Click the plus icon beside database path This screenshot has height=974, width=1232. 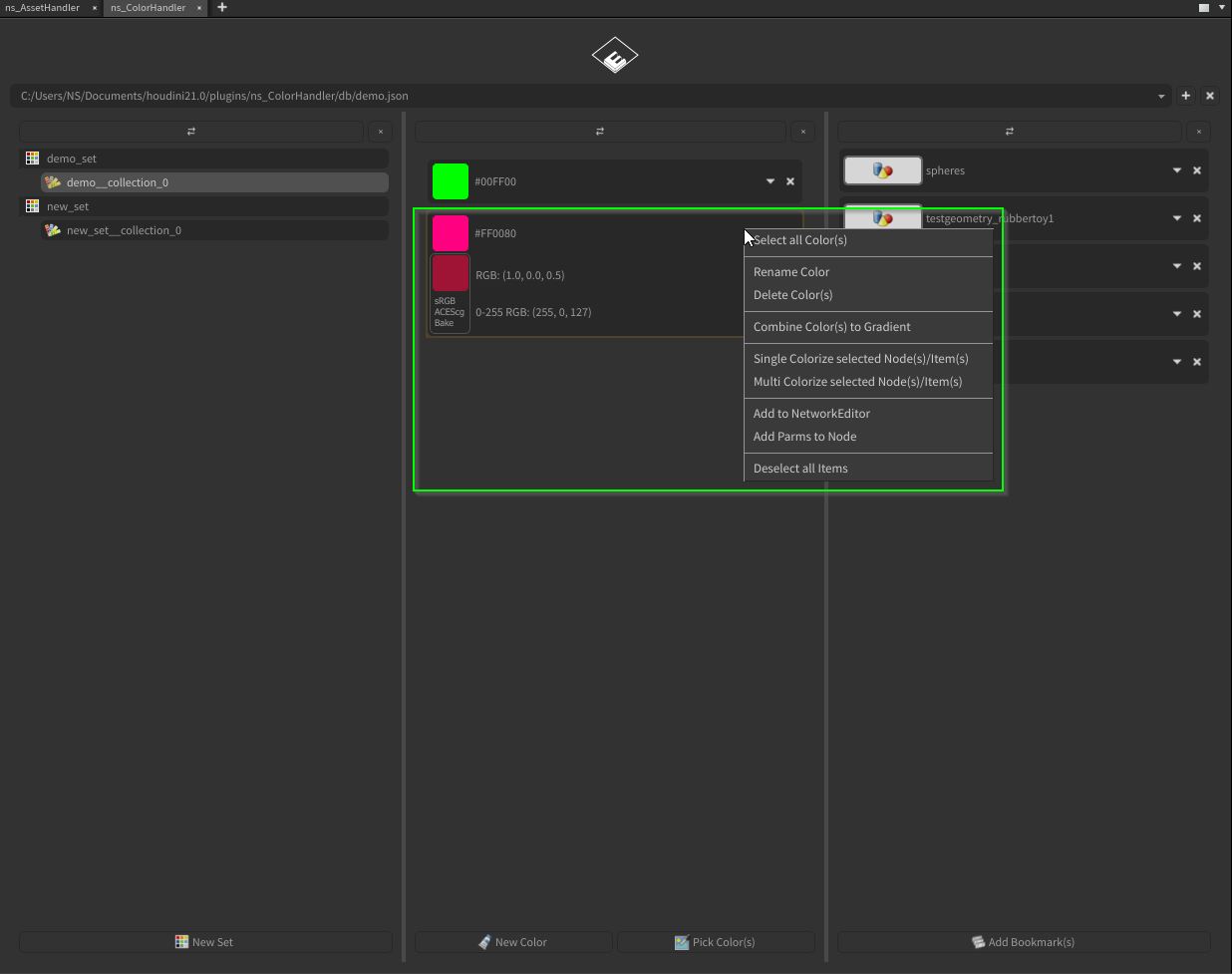(x=1185, y=96)
